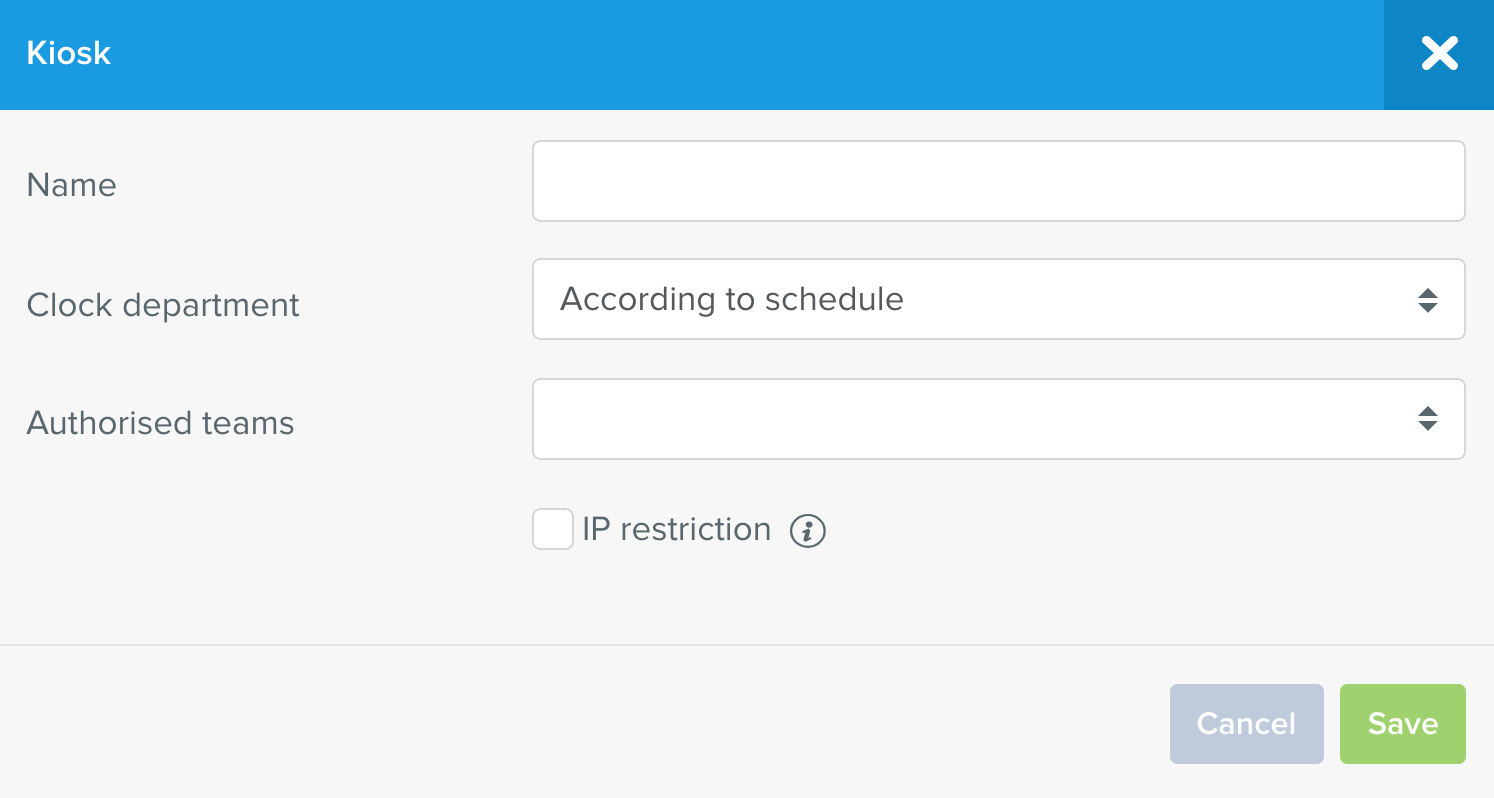Click the blue header bar of the dialog
Image resolution: width=1494 pixels, height=798 pixels.
700,54
